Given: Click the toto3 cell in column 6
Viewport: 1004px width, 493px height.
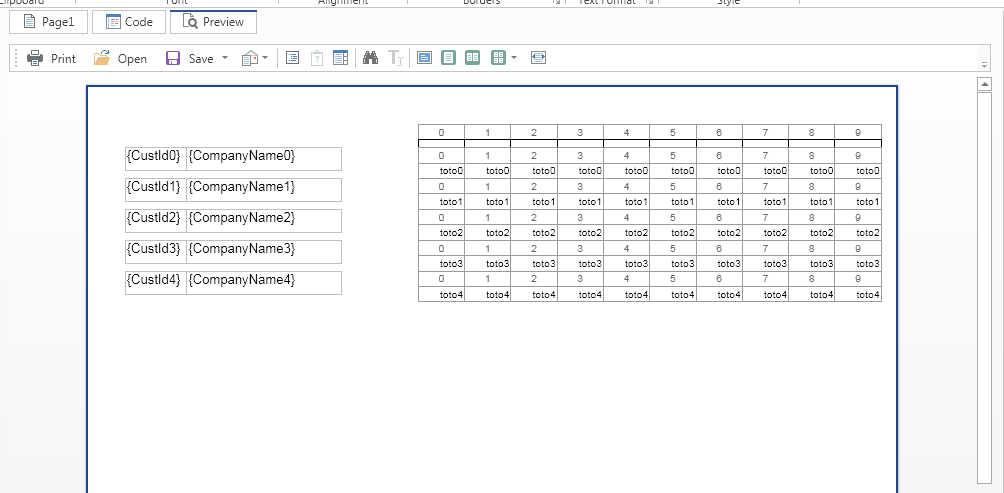Looking at the screenshot, I should pyautogui.click(x=720, y=264).
